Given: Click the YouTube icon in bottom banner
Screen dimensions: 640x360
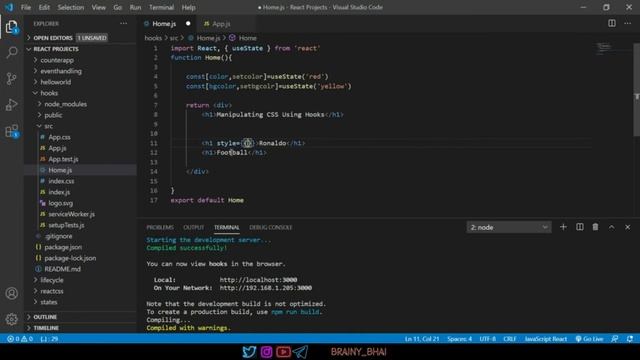Looking at the screenshot, I should (283, 351).
